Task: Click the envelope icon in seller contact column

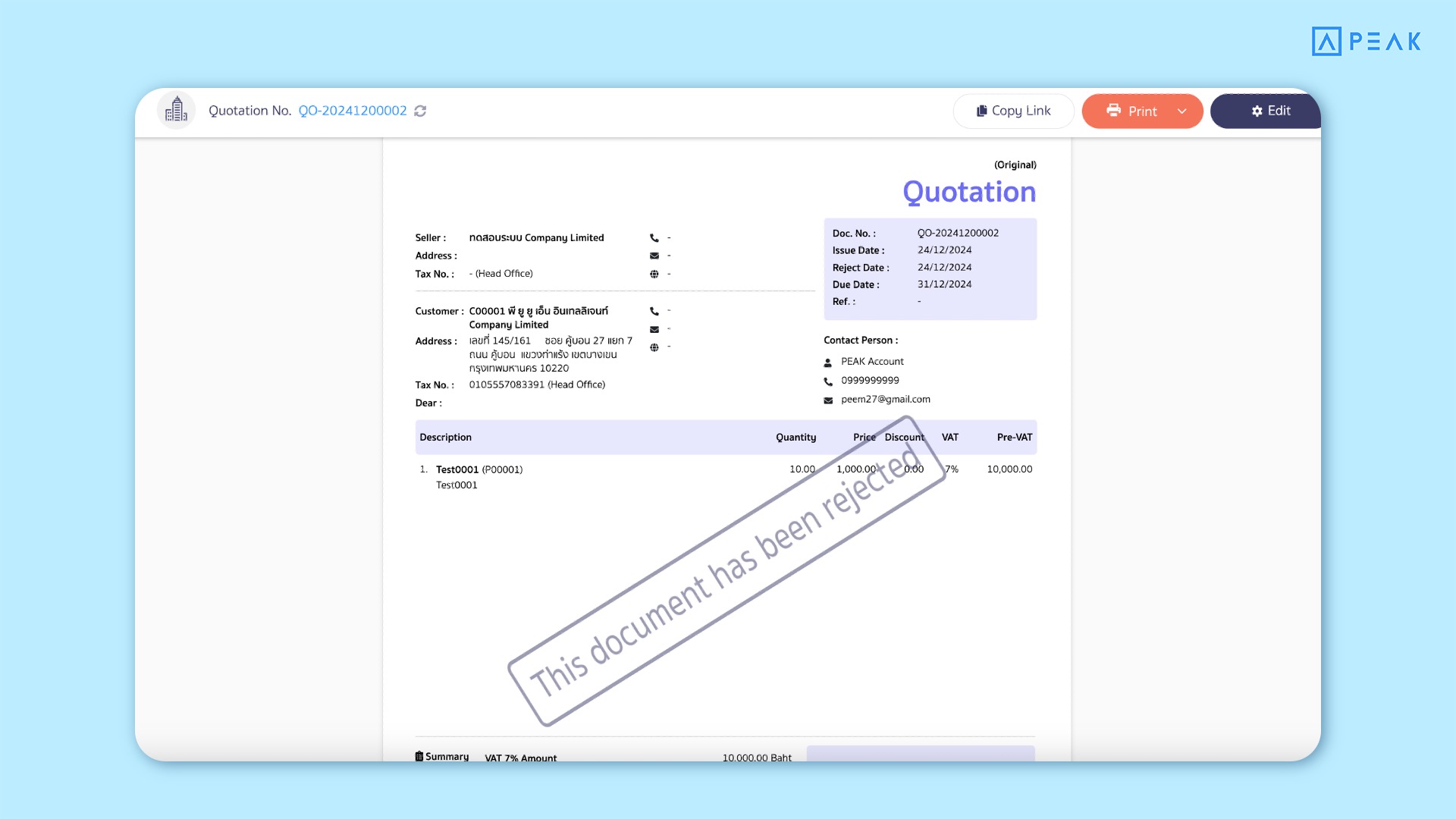Action: point(654,256)
